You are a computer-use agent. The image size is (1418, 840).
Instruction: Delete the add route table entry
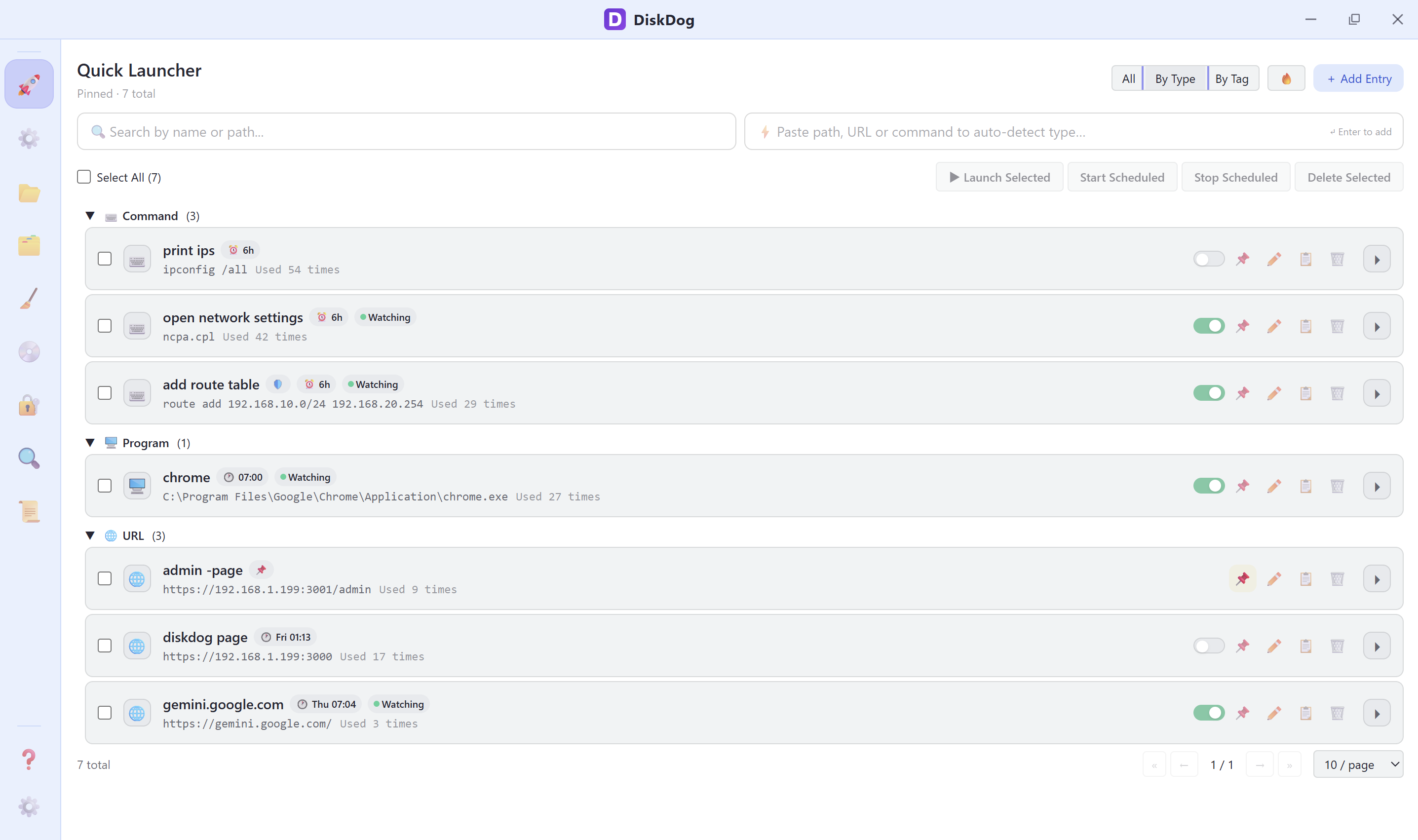1337,393
